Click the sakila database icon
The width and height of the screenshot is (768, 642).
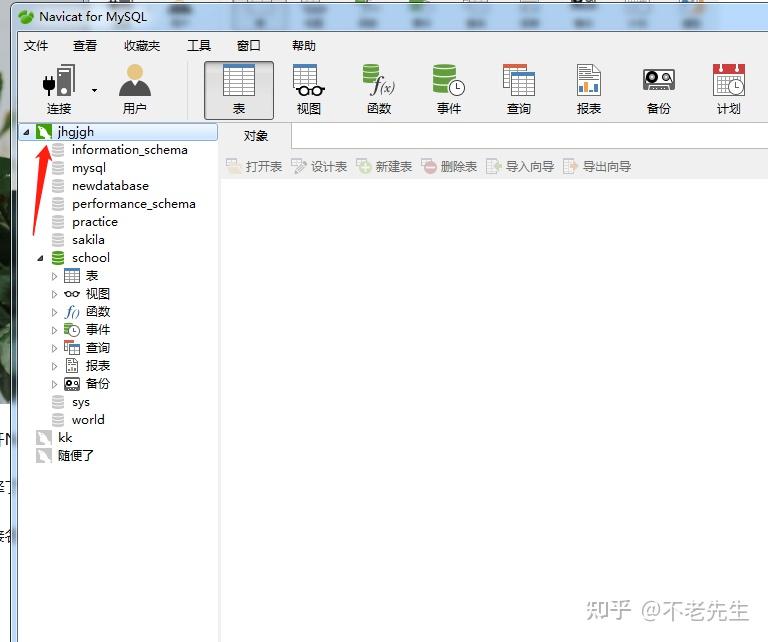tap(58, 240)
